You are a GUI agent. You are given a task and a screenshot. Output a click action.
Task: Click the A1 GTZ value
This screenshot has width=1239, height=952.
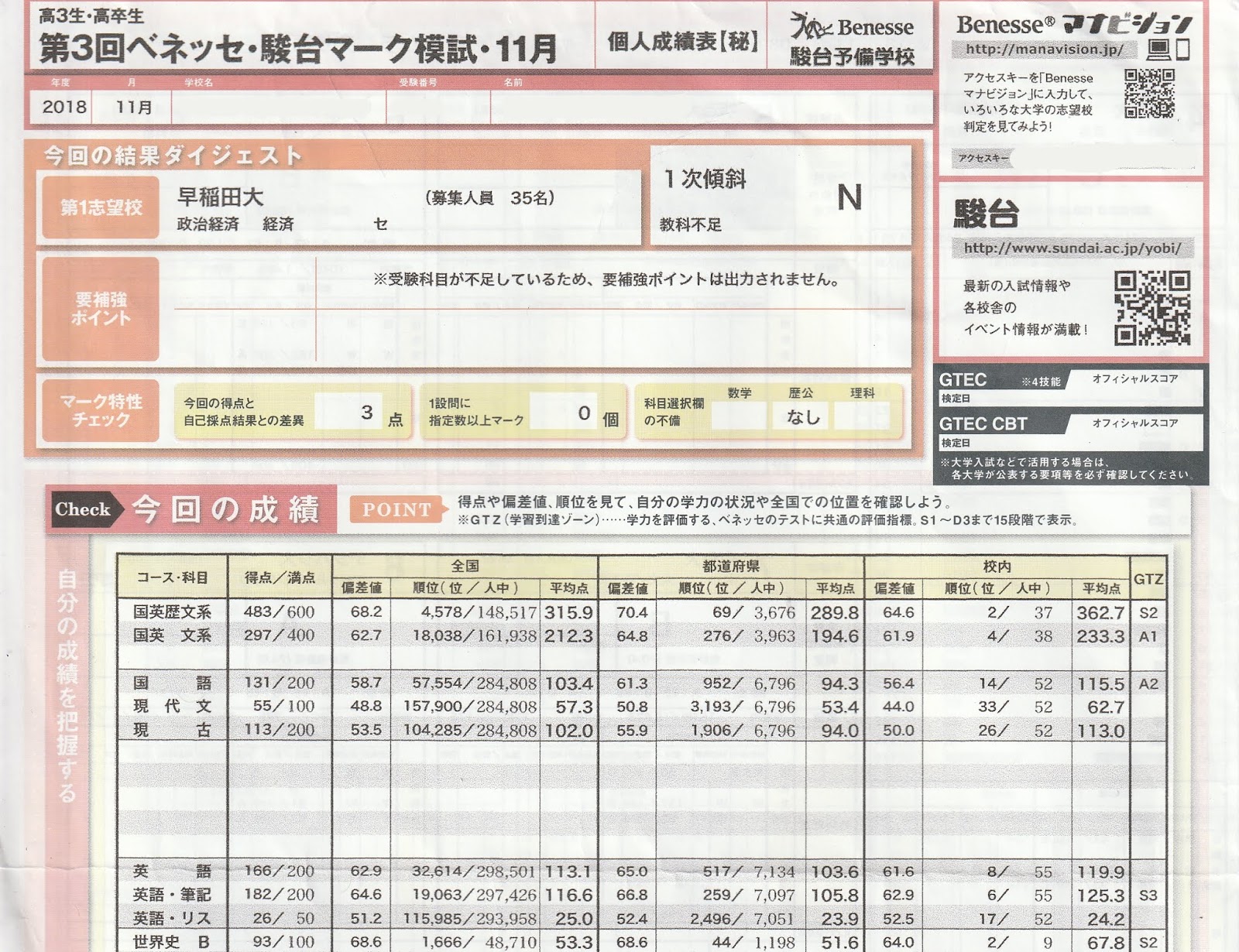click(x=1148, y=636)
